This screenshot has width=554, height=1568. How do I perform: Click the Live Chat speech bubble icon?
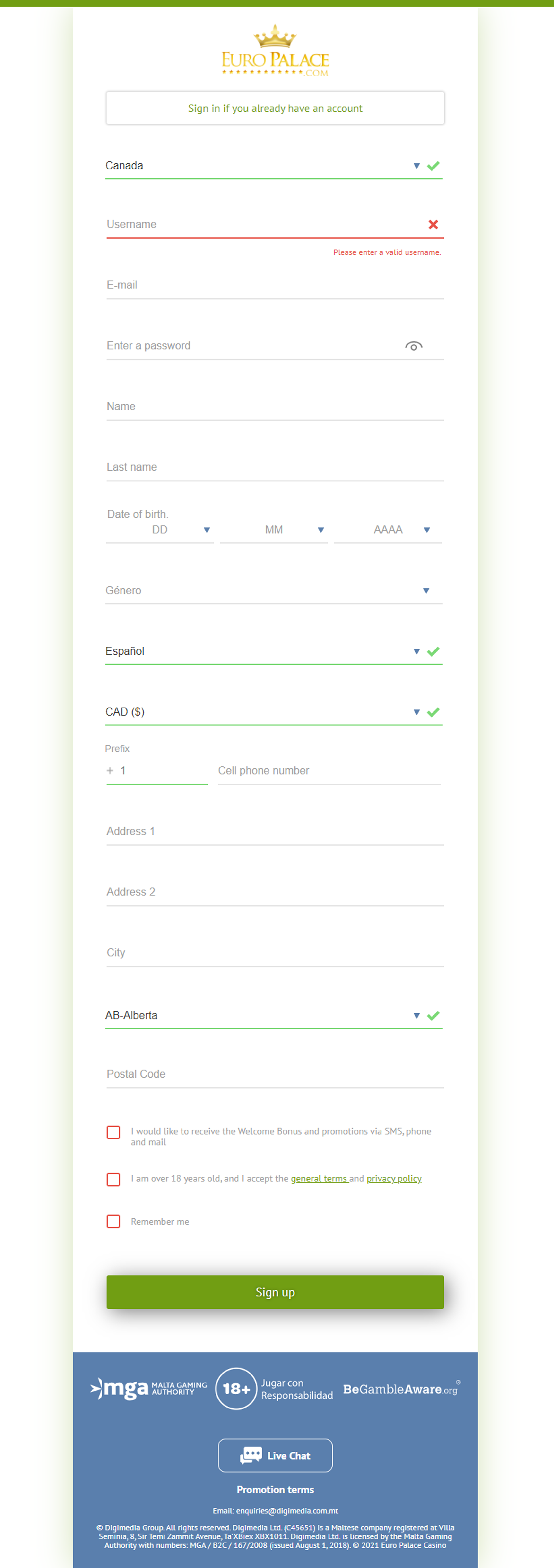click(x=251, y=1455)
